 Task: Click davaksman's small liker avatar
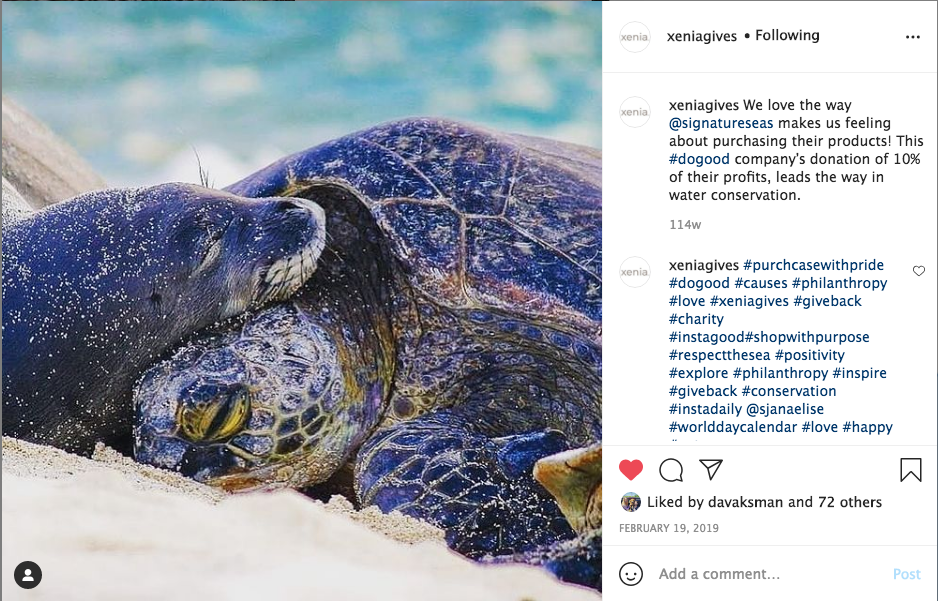click(x=631, y=502)
